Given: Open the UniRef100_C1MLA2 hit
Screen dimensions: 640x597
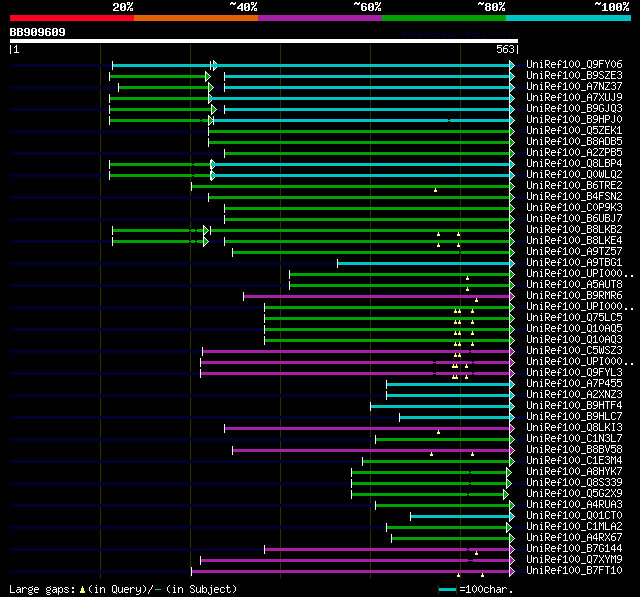Looking at the screenshot, I should click(574, 527).
